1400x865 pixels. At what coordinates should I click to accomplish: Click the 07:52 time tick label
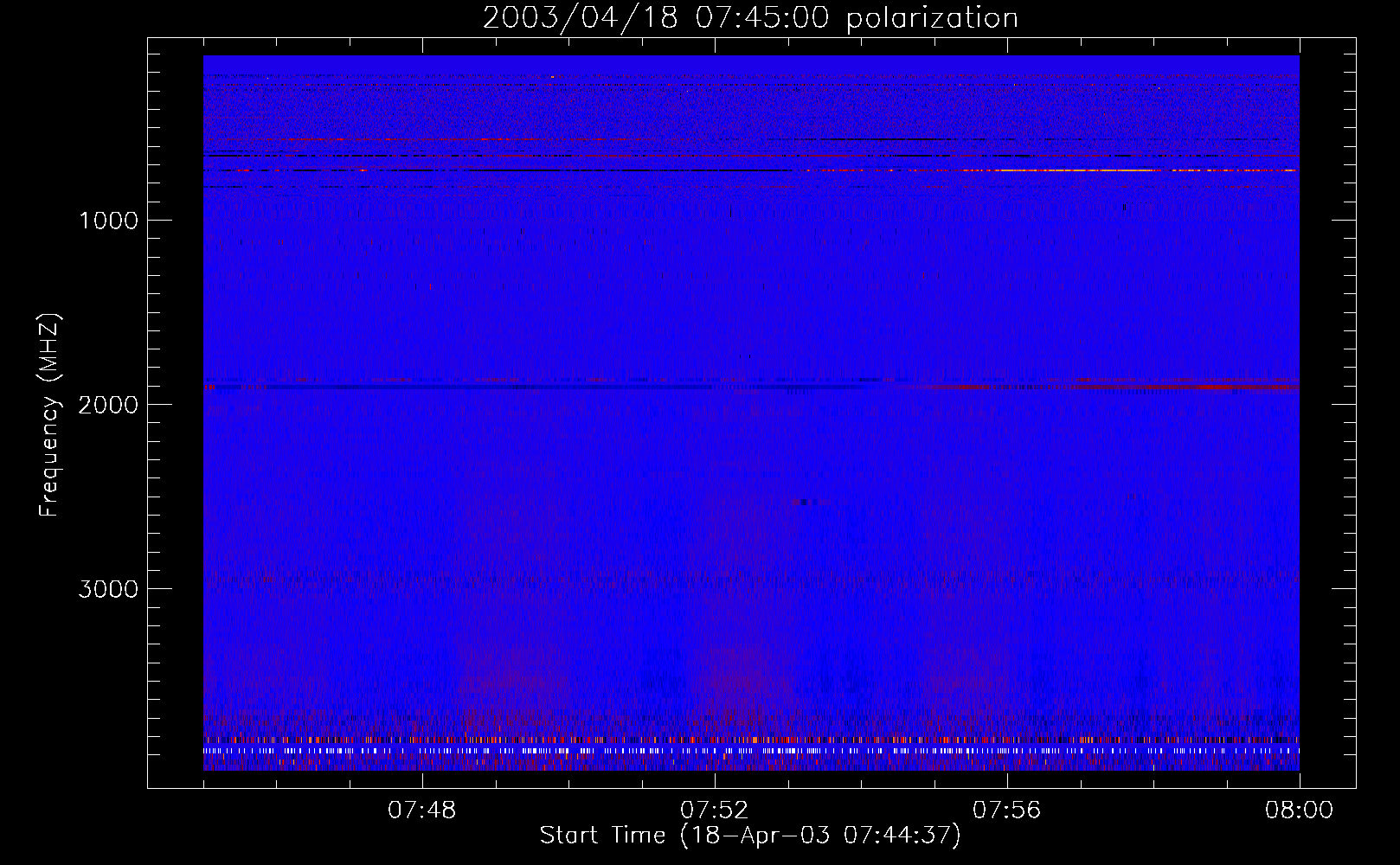tap(715, 811)
